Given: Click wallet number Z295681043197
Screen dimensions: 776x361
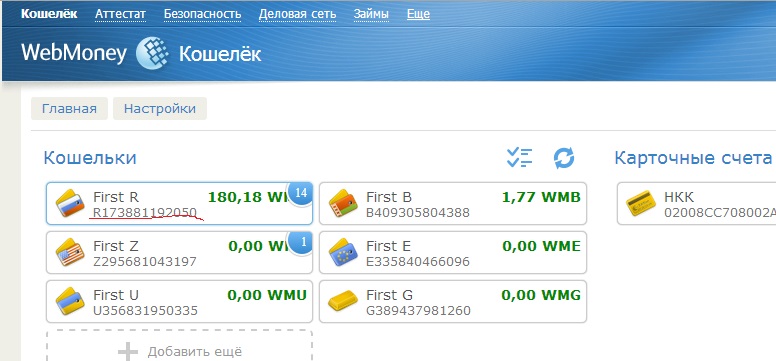Looking at the screenshot, I should point(145,261).
